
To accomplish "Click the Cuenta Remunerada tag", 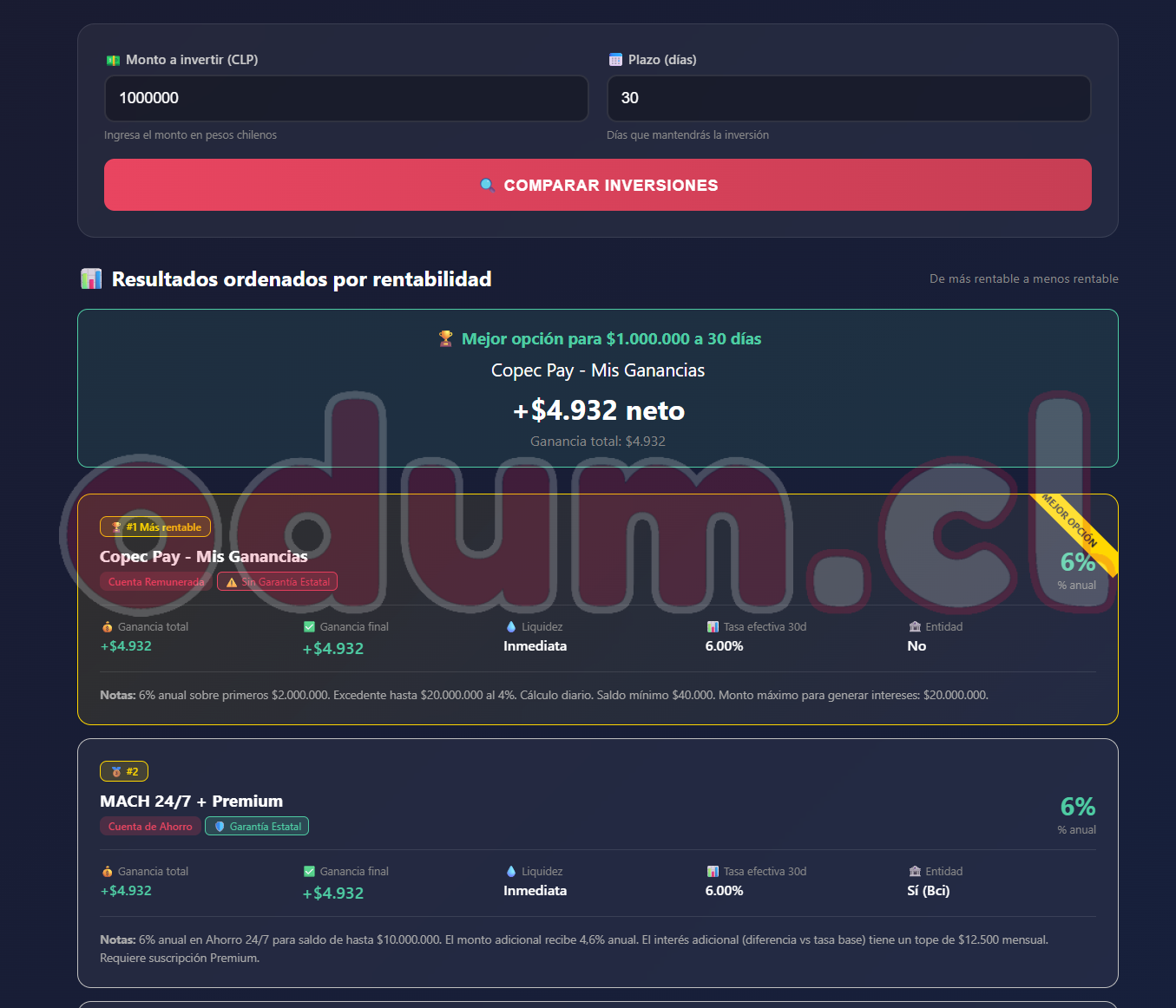I will [156, 582].
